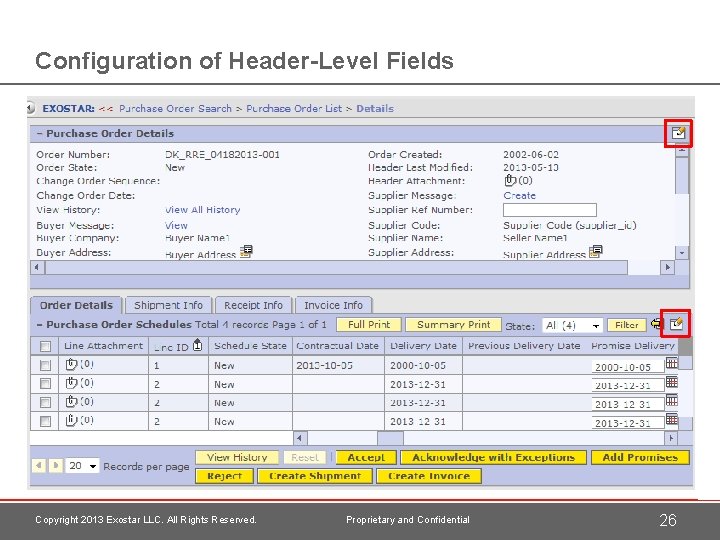Click the Summary Print button
720x540 pixels.
(x=453, y=325)
